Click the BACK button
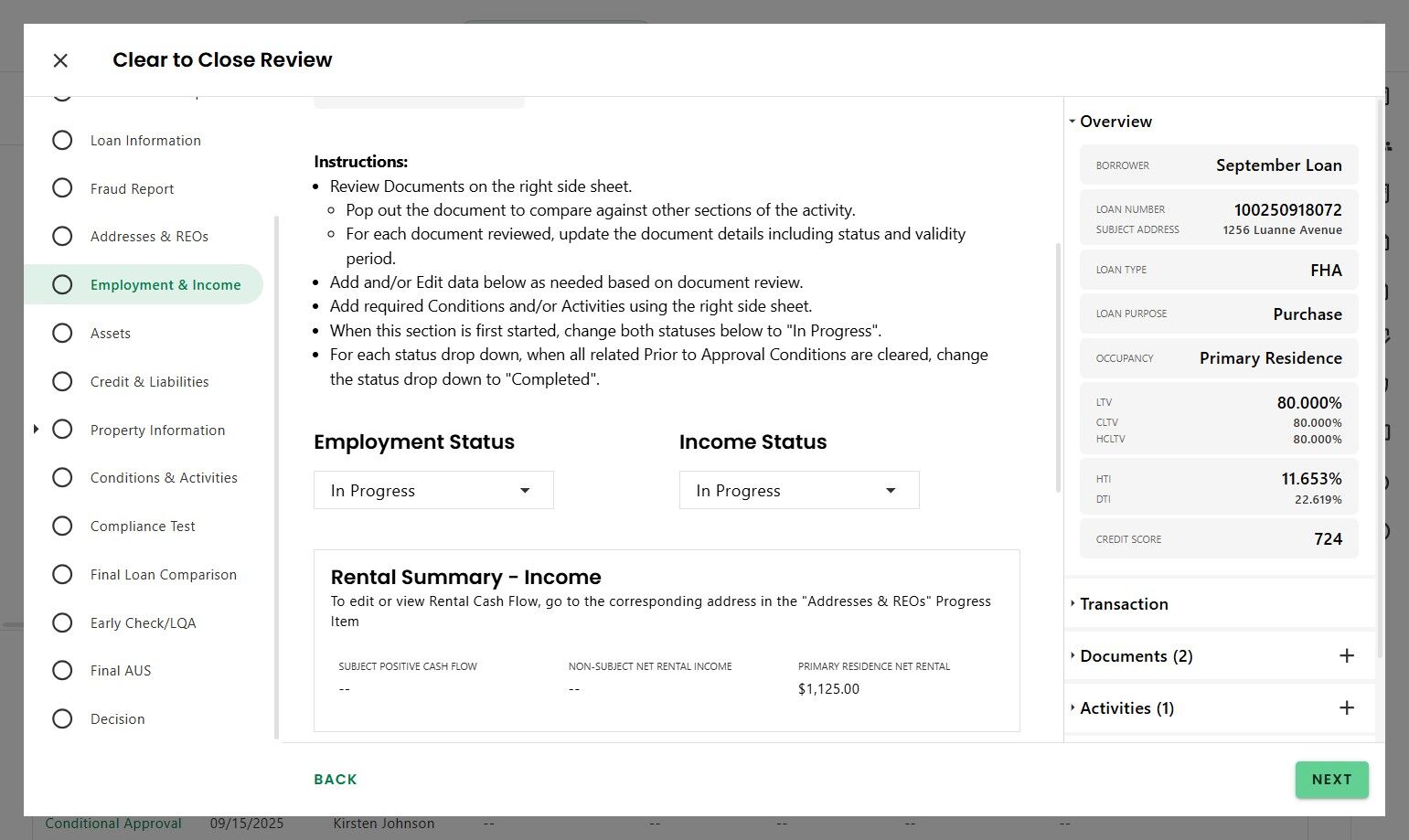The image size is (1409, 840). (335, 780)
